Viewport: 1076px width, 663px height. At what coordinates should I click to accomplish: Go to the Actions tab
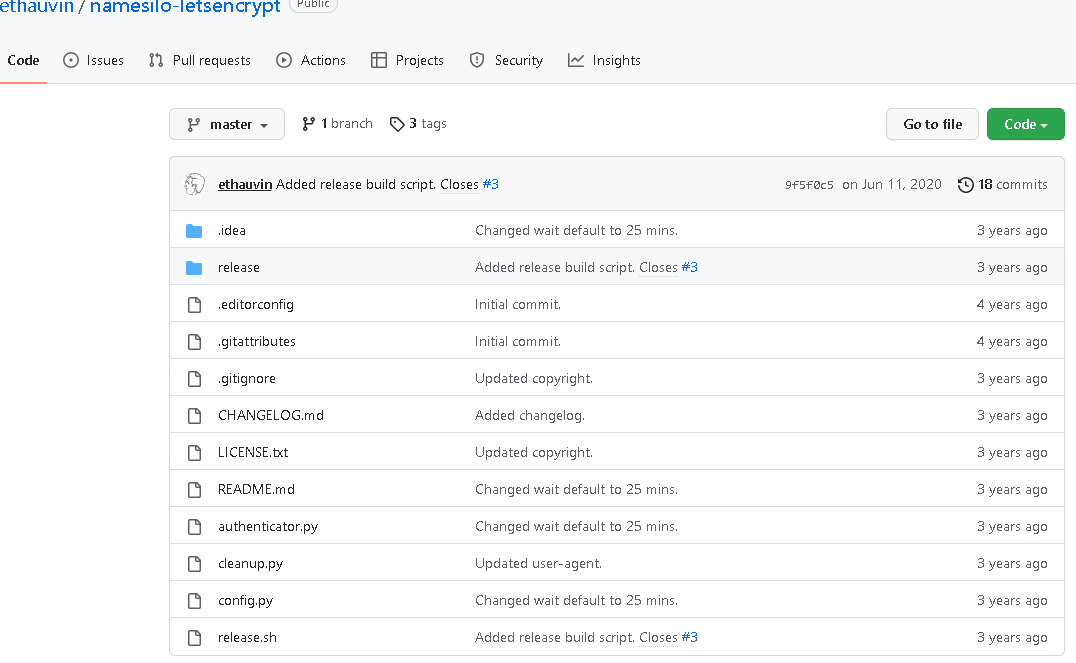(x=311, y=61)
